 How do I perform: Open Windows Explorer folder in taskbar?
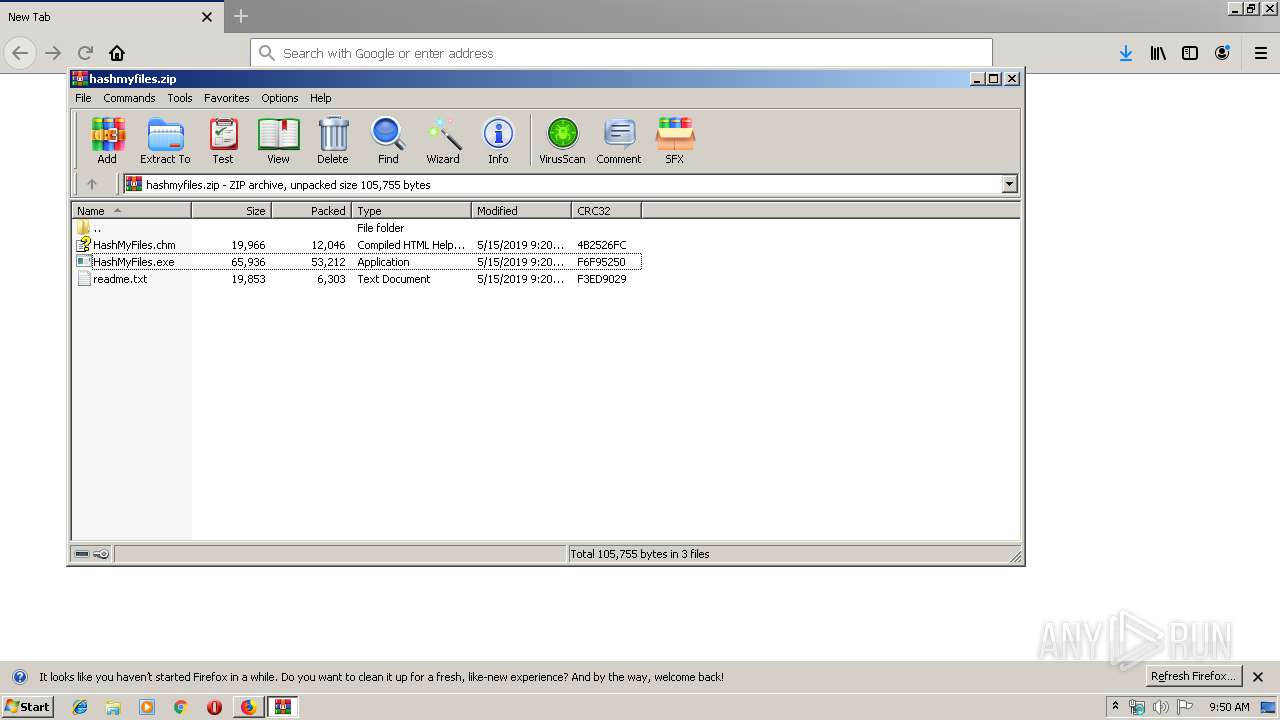tap(113, 707)
